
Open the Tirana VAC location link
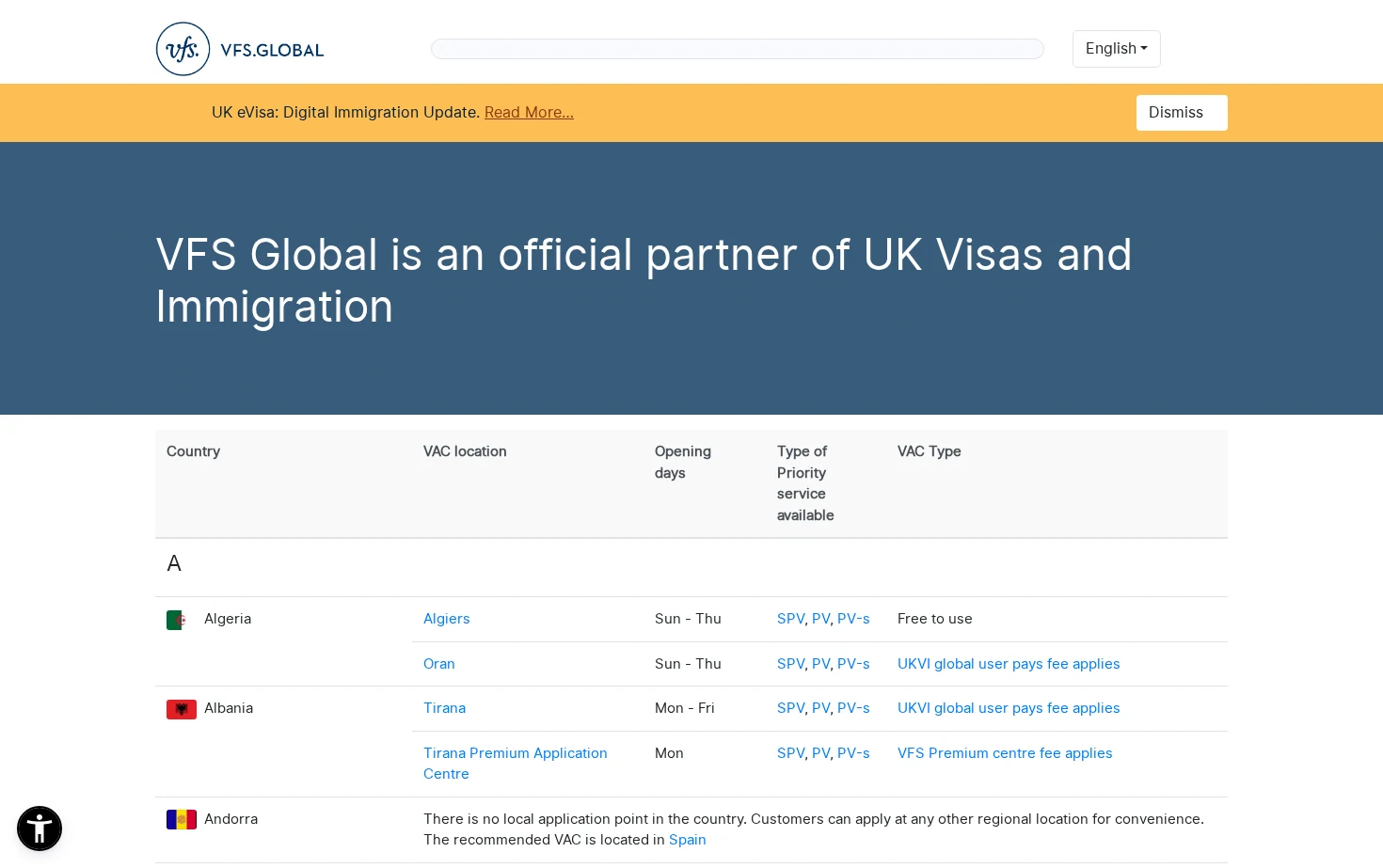[x=444, y=708]
